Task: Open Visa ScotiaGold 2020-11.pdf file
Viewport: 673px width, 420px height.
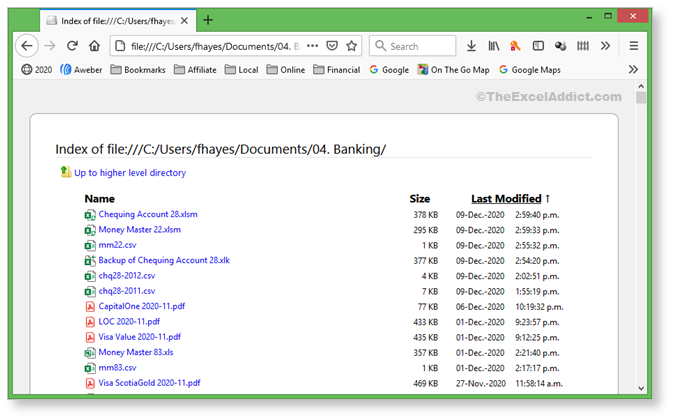Action: click(149, 383)
